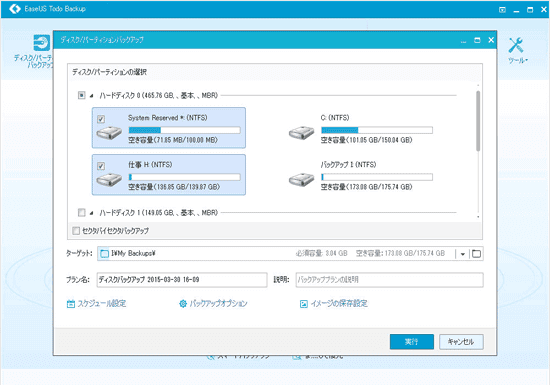Click 空き容量(101.05 GB/150.04 GB) text
The height and width of the screenshot is (385, 550).
(367, 140)
